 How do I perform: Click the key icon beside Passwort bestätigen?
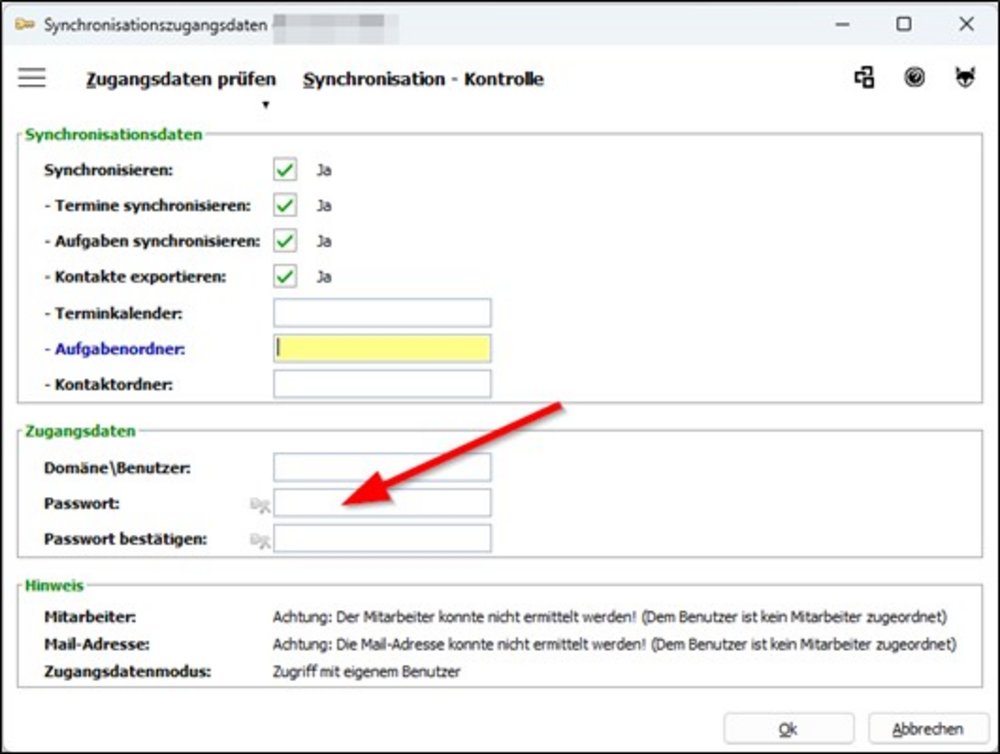tap(260, 540)
